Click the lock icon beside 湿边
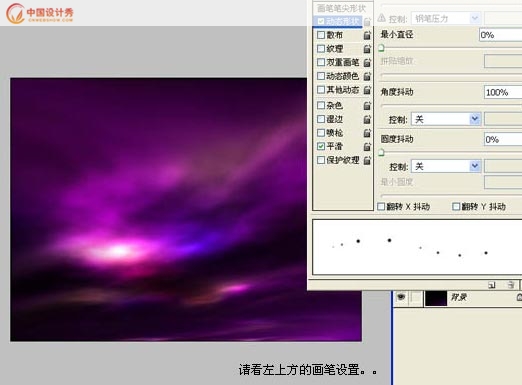This screenshot has height=385, width=522. click(367, 119)
